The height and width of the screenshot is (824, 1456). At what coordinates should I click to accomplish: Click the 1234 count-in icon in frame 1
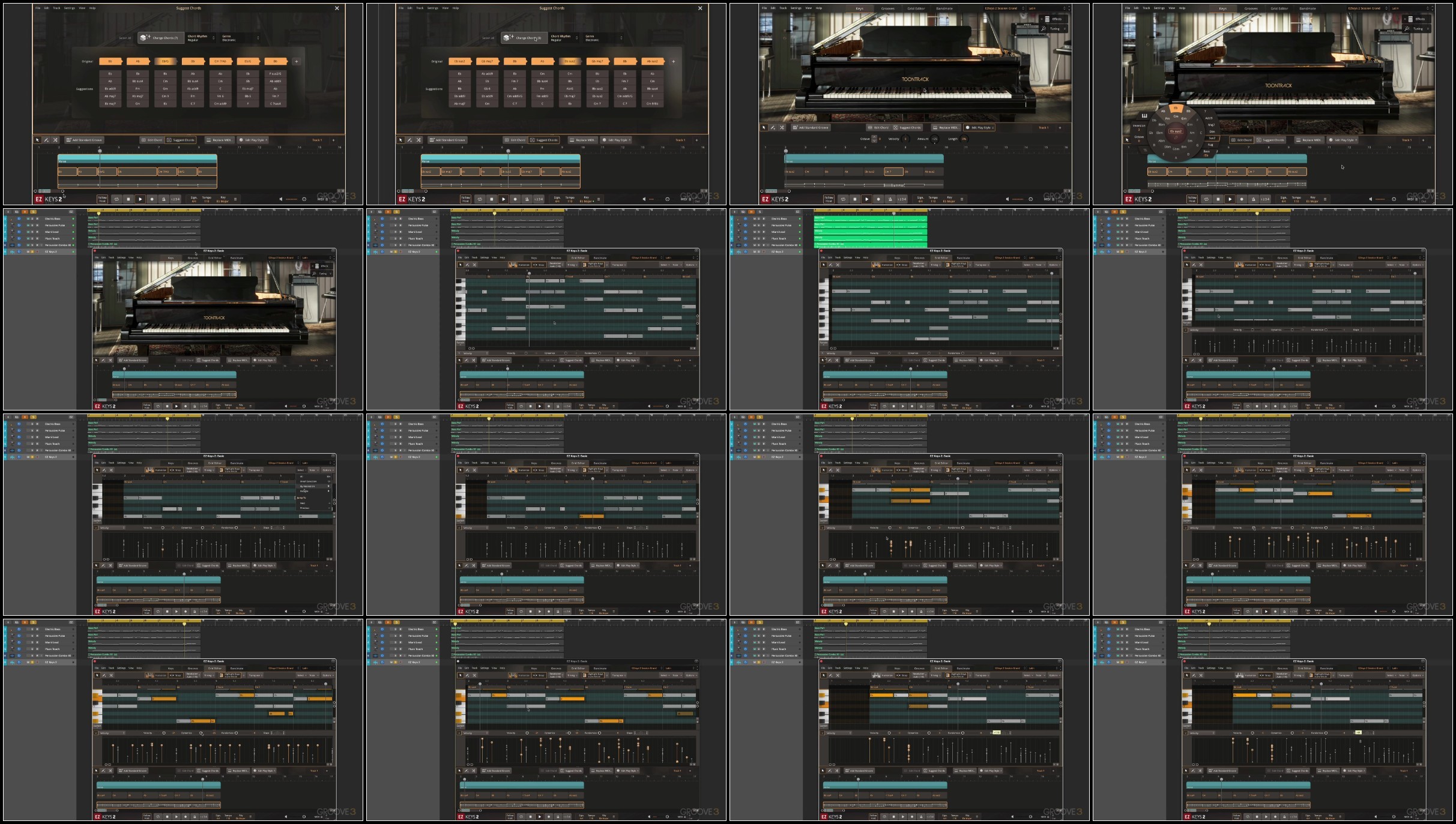(175, 199)
